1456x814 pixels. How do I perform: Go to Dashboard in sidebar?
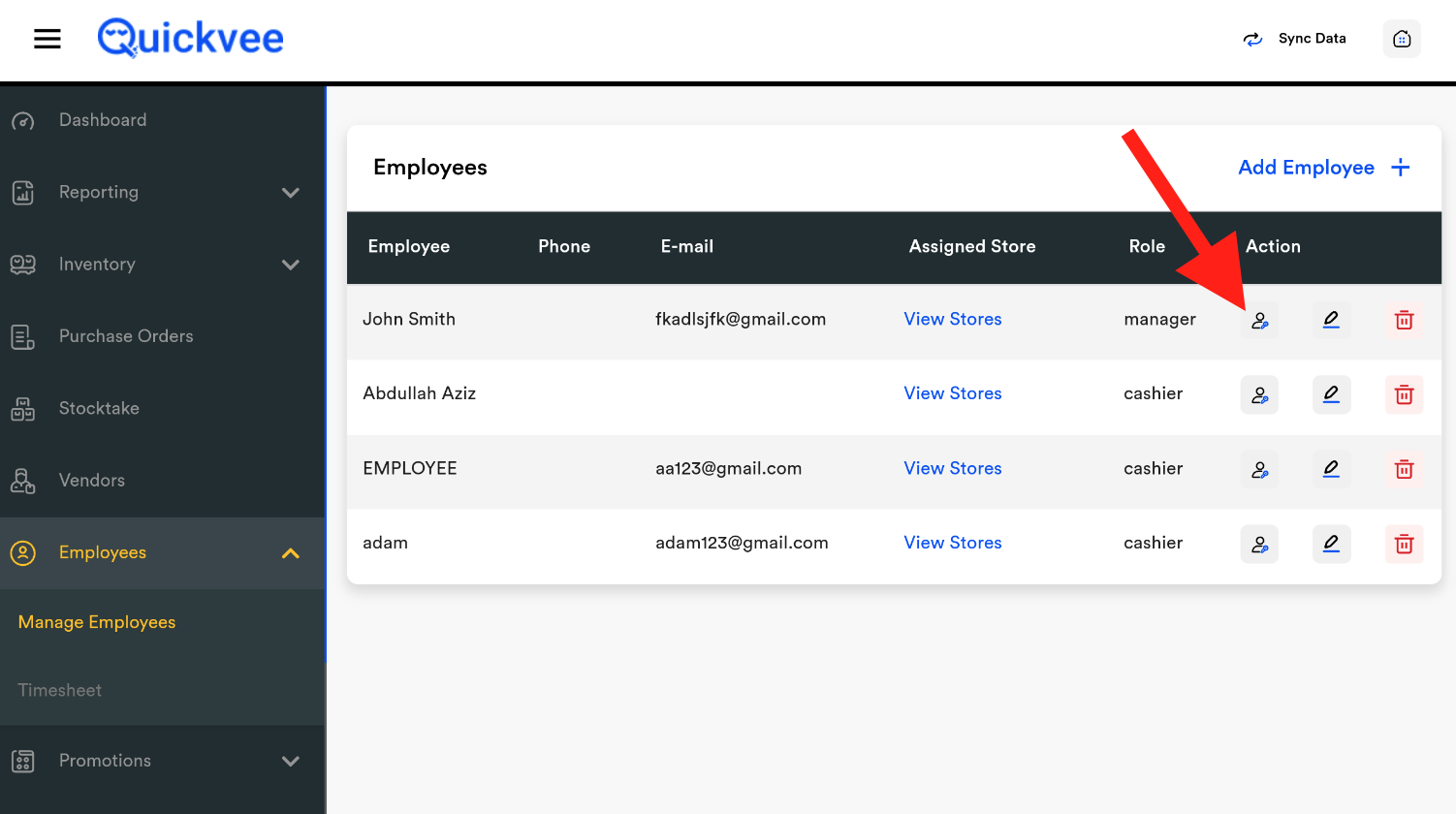(x=103, y=120)
